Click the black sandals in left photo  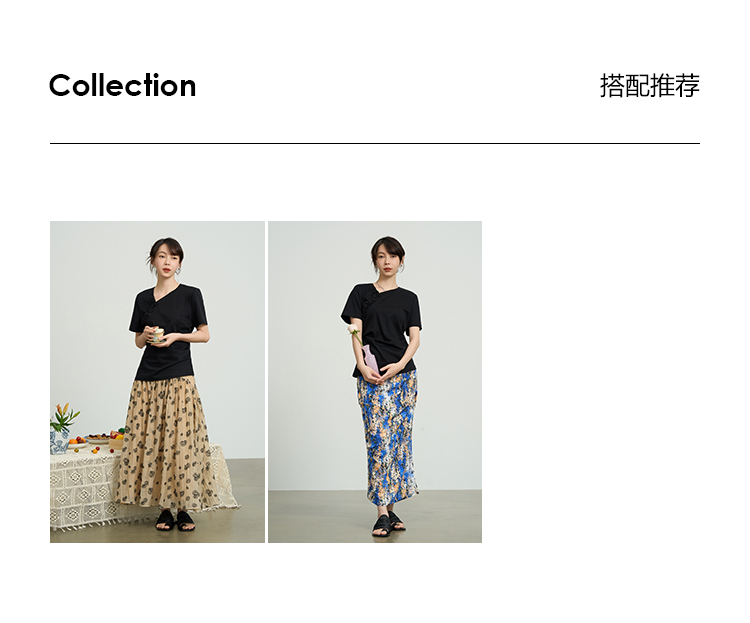(x=175, y=521)
